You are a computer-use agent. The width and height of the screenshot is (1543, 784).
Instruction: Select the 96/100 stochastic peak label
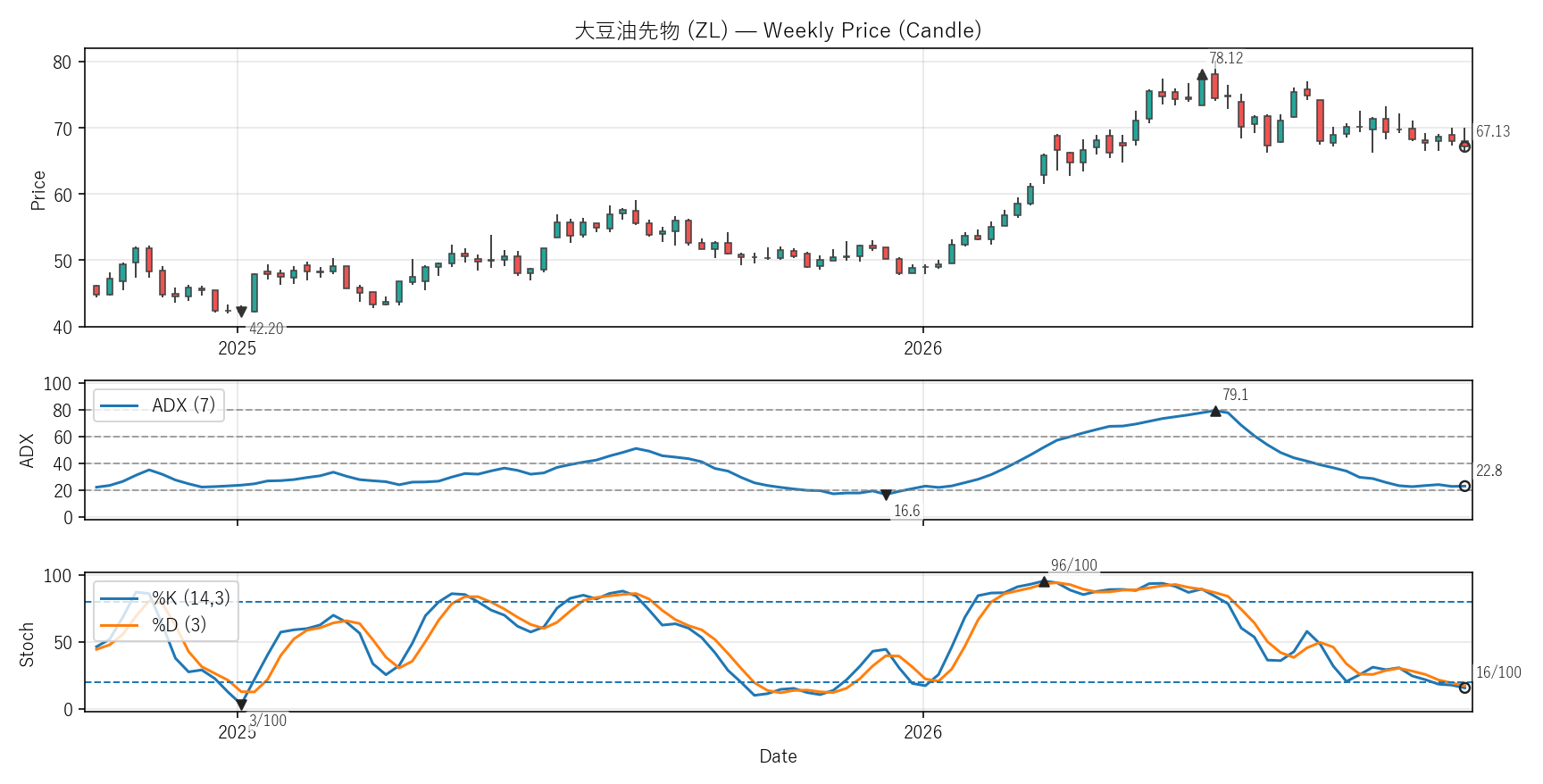point(1074,565)
